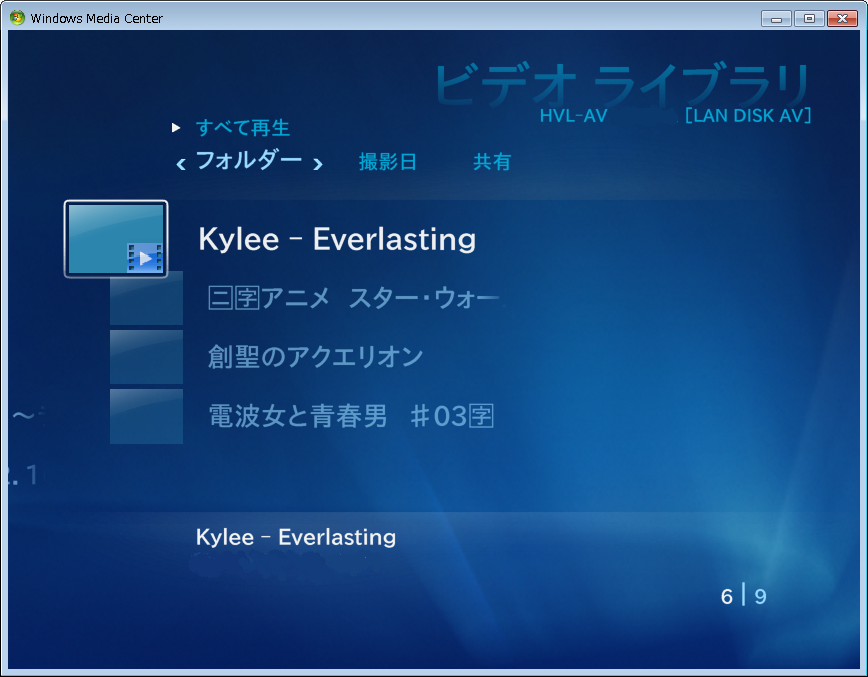The image size is (868, 677).
Task: Select the アニメ スター・ウォー list item
Action: (x=354, y=298)
